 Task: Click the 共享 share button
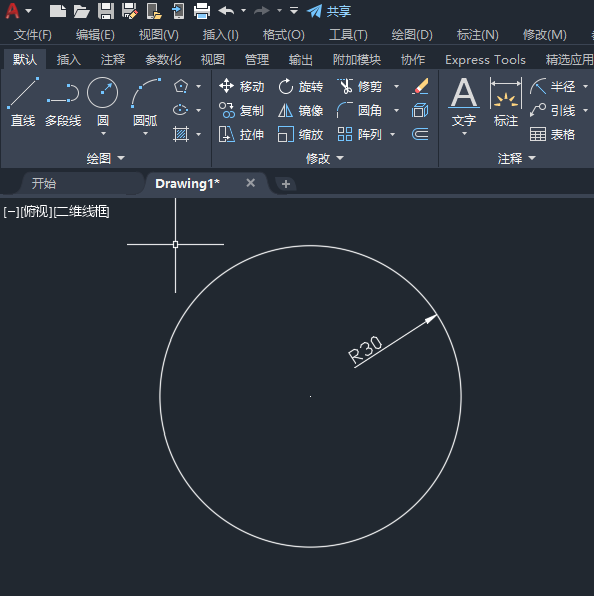tap(329, 11)
